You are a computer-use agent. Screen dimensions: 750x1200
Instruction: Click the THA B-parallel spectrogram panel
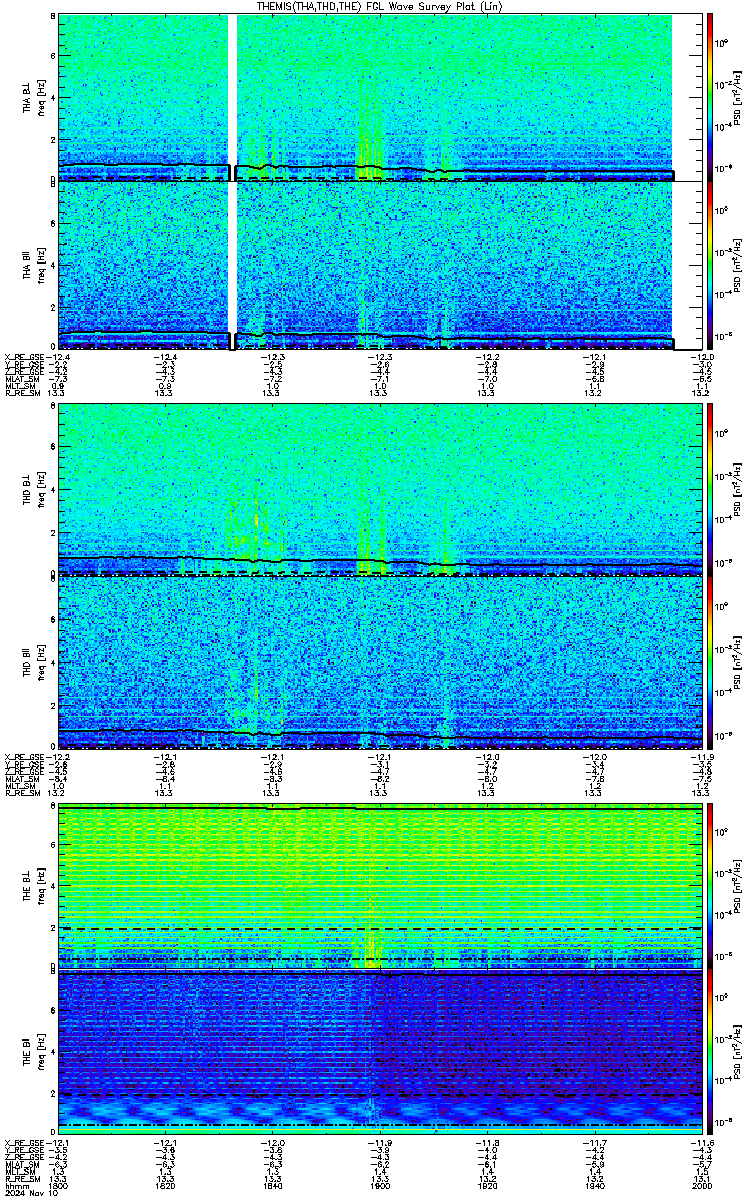[x=380, y=266]
